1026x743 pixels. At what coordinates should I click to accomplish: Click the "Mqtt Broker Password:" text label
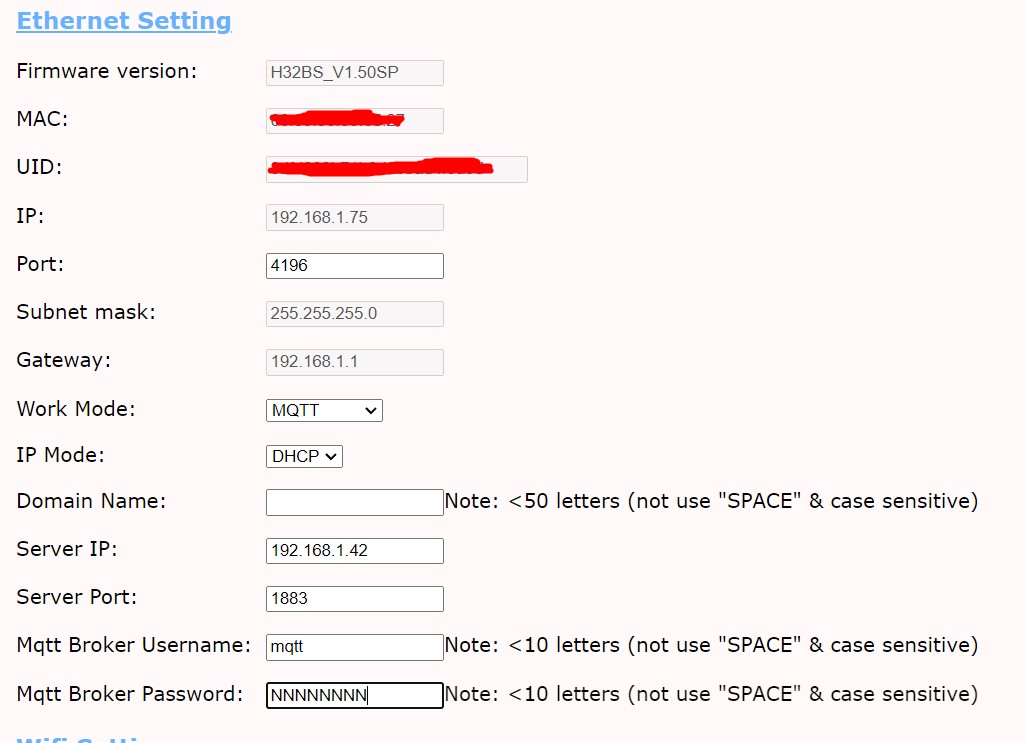[130, 694]
